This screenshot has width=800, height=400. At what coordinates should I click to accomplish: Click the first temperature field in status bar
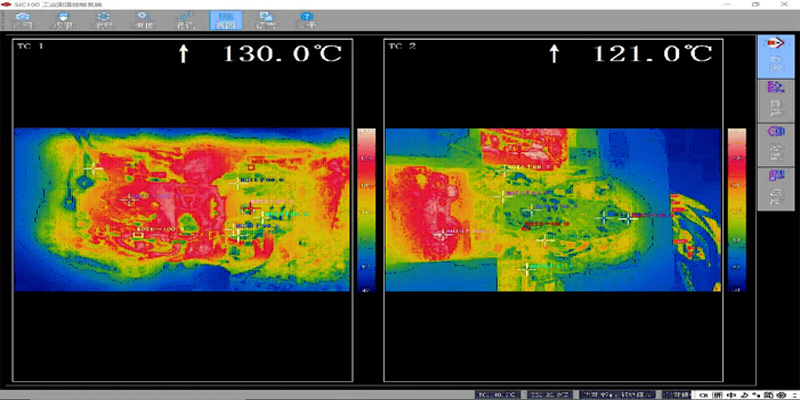click(x=497, y=393)
